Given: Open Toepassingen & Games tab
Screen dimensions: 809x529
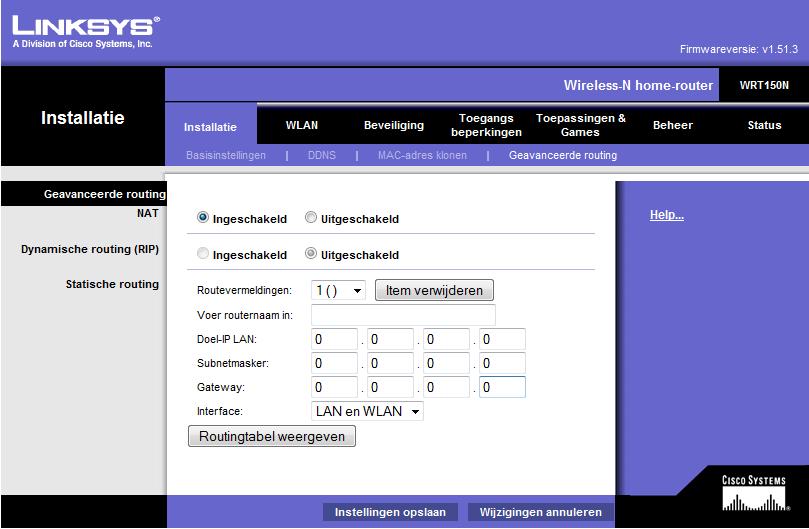Looking at the screenshot, I should coord(580,125).
